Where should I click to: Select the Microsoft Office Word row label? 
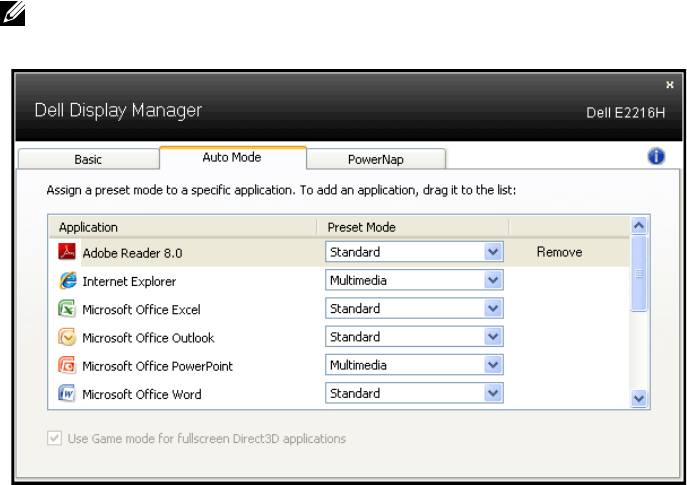(142, 394)
